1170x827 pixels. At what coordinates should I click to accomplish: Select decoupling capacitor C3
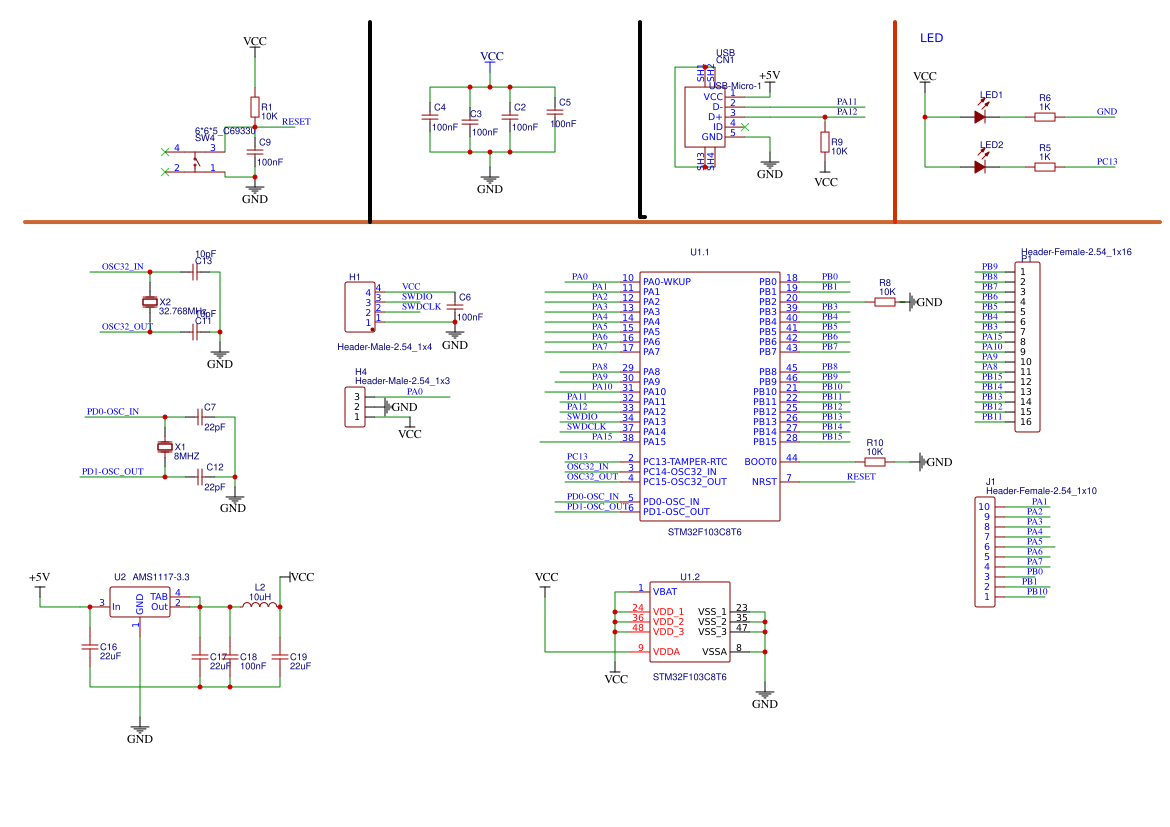pyautogui.click(x=470, y=122)
